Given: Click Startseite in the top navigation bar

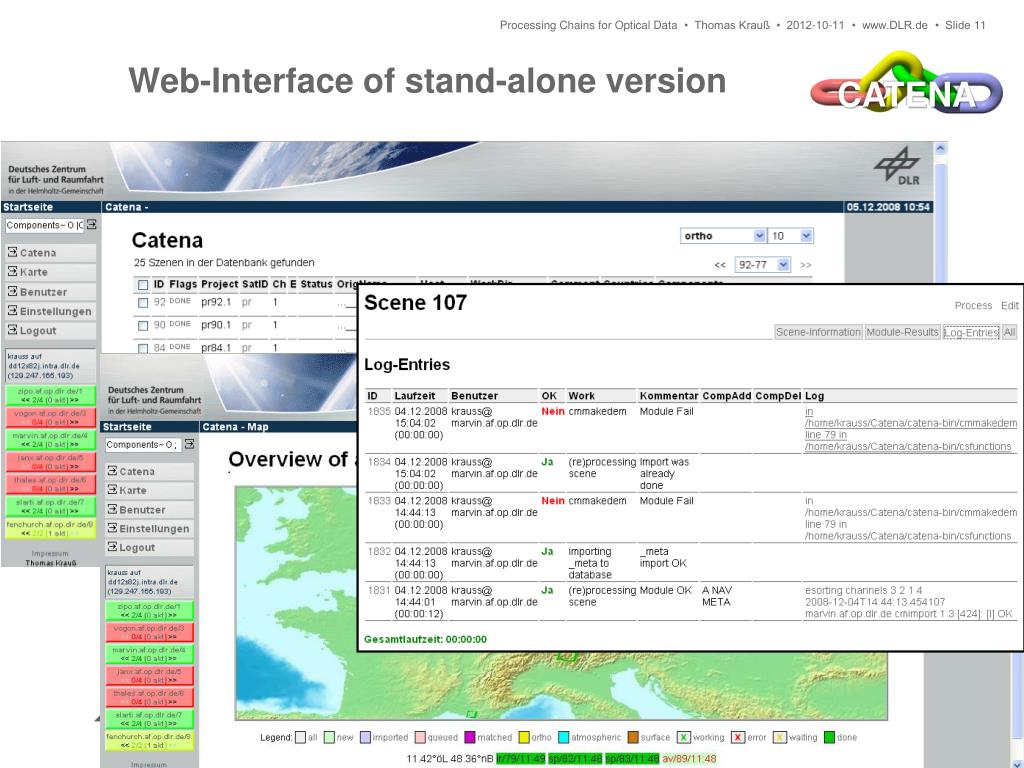Looking at the screenshot, I should click(x=28, y=207).
